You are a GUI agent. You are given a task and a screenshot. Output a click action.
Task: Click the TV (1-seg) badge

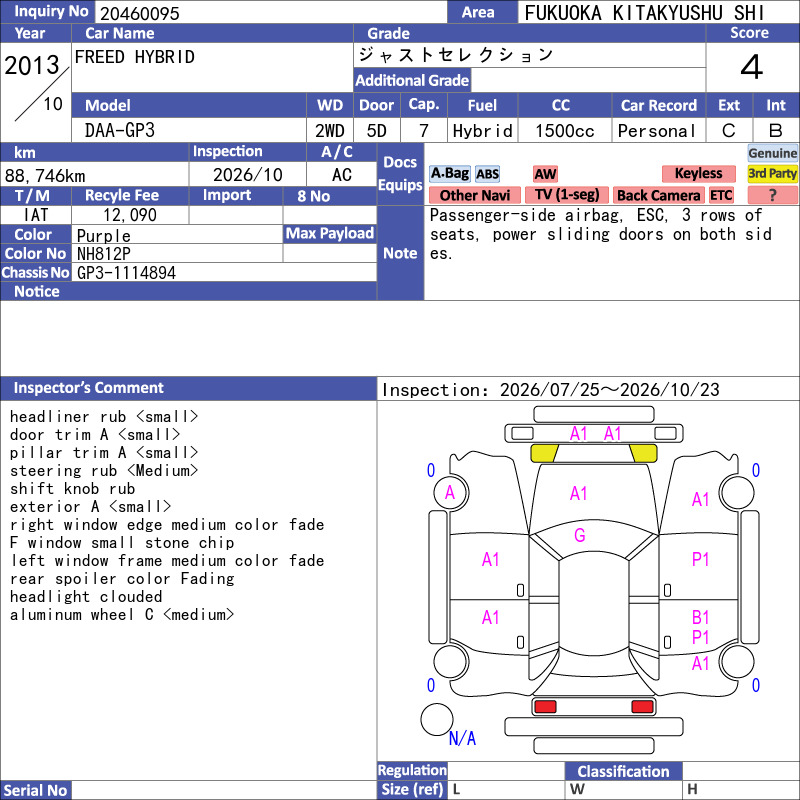pos(567,195)
